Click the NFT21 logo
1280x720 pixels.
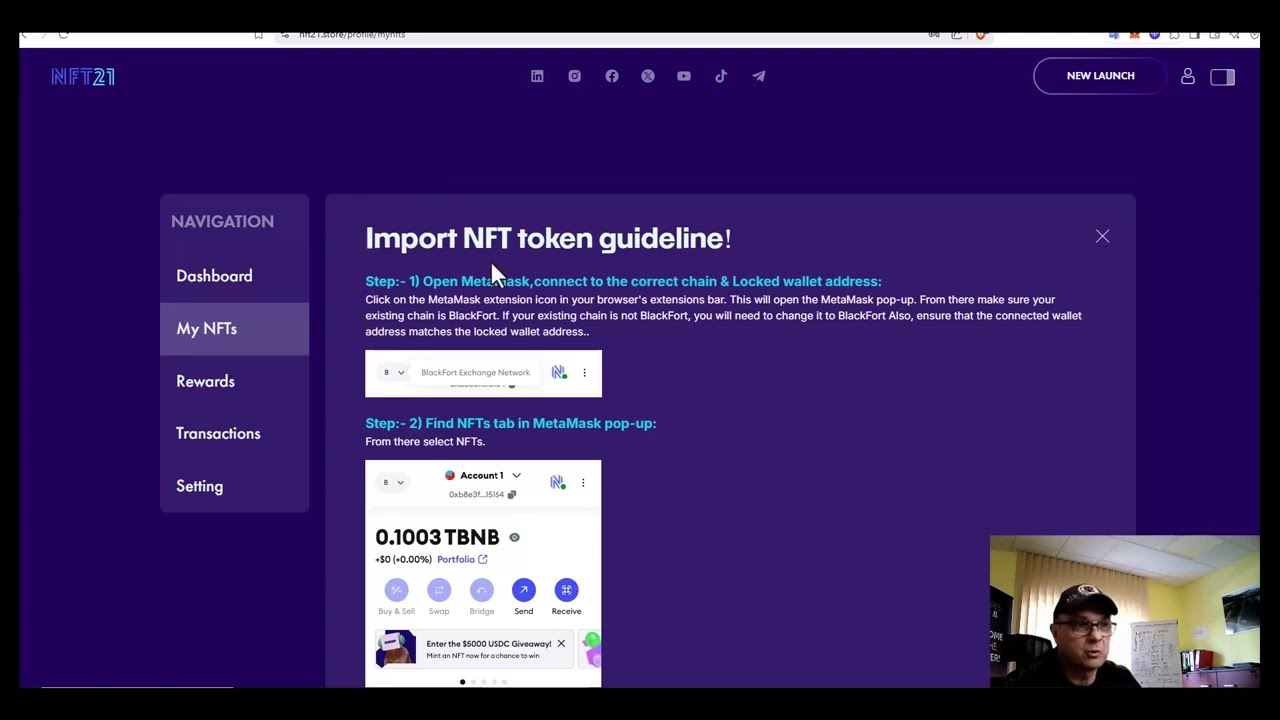83,77
